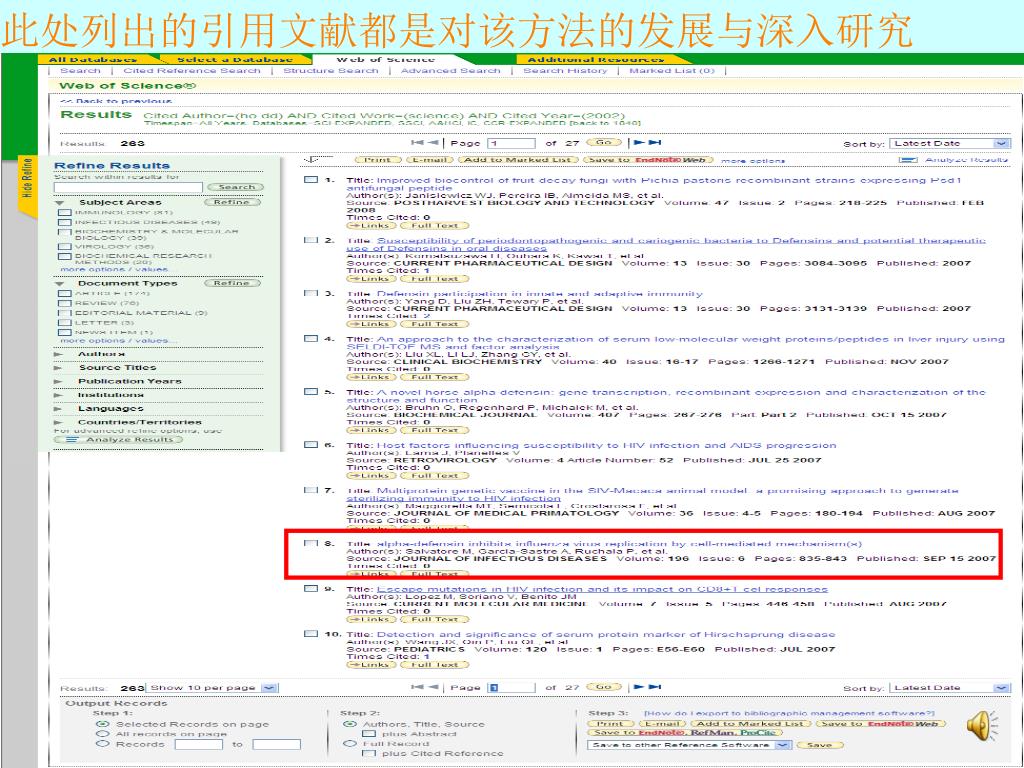Image resolution: width=1024 pixels, height=768 pixels.
Task: Select the 'Full Record' radio option
Action: pyautogui.click(x=349, y=744)
